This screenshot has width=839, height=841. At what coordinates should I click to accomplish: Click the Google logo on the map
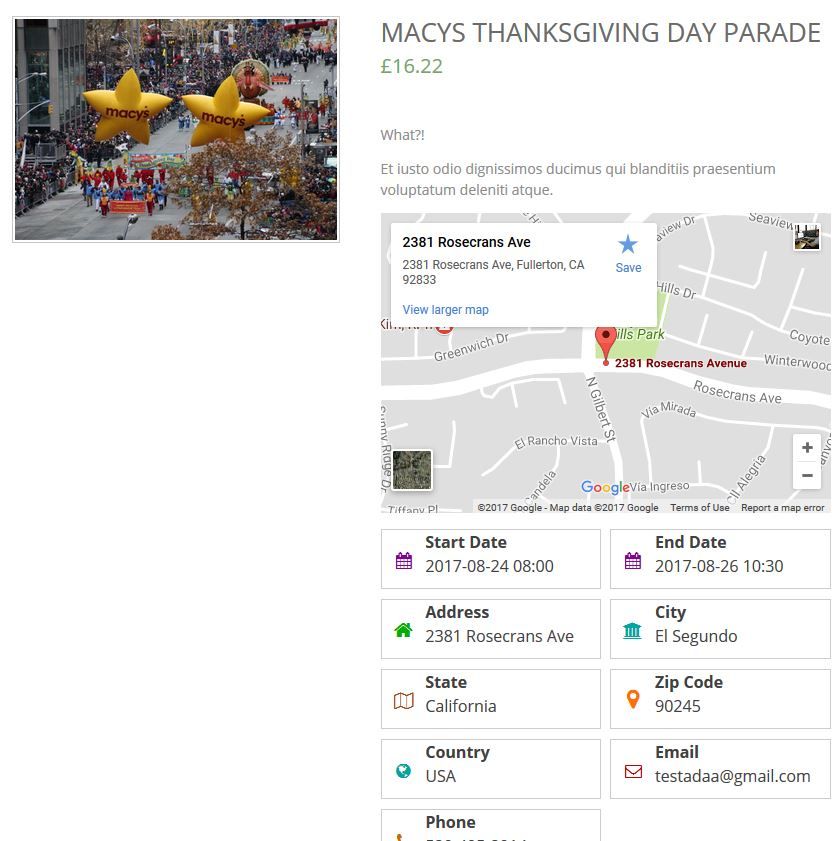point(605,488)
